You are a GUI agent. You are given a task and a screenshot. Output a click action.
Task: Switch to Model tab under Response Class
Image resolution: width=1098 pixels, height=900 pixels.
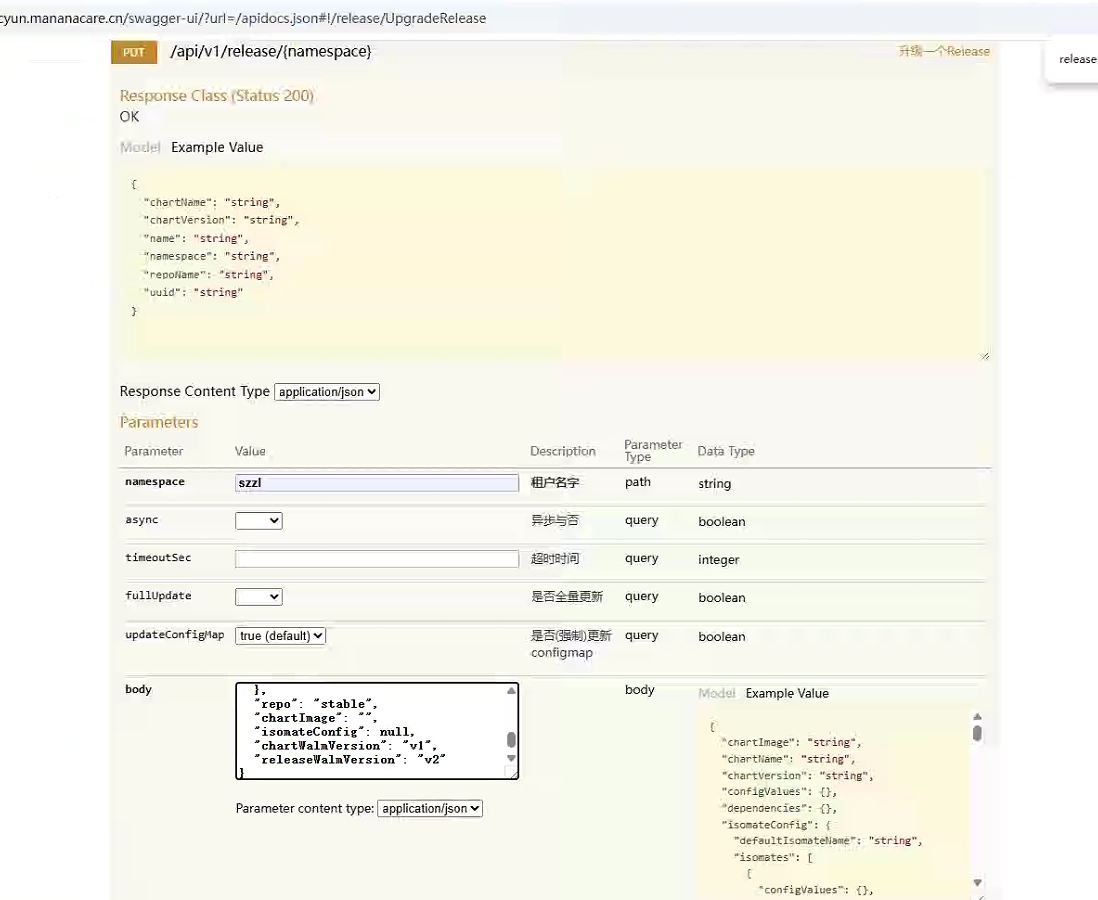tap(140, 147)
